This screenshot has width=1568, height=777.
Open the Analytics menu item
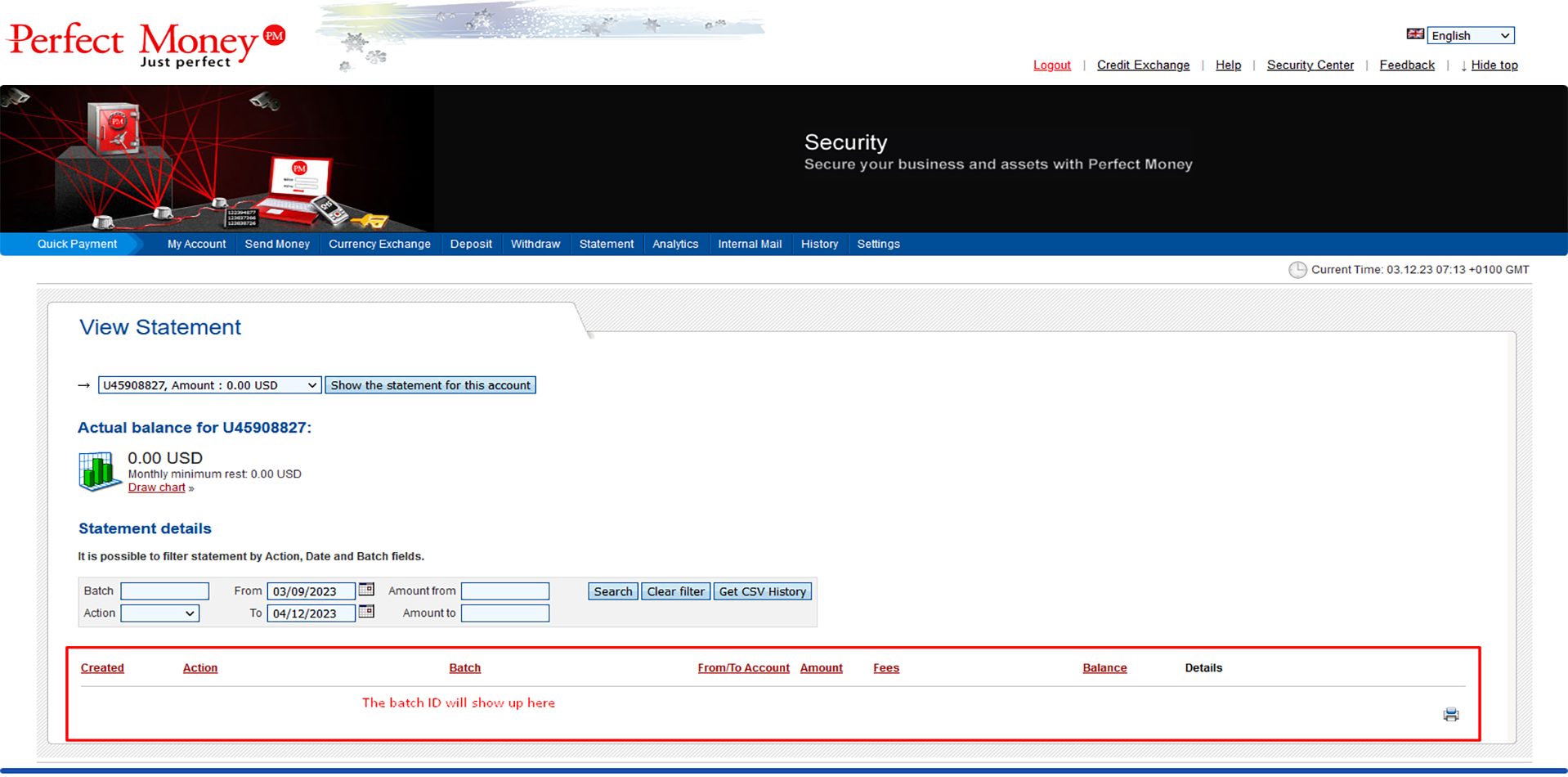pos(675,244)
